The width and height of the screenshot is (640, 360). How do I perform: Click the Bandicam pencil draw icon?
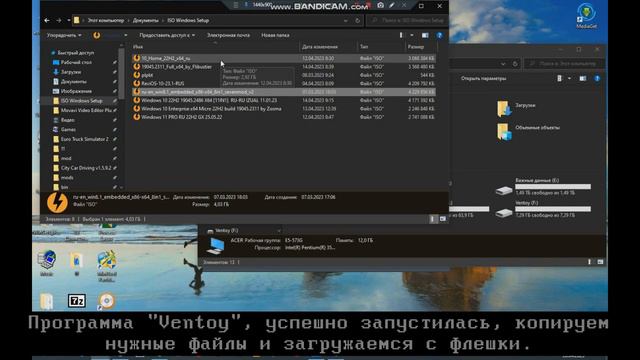tap(392, 5)
